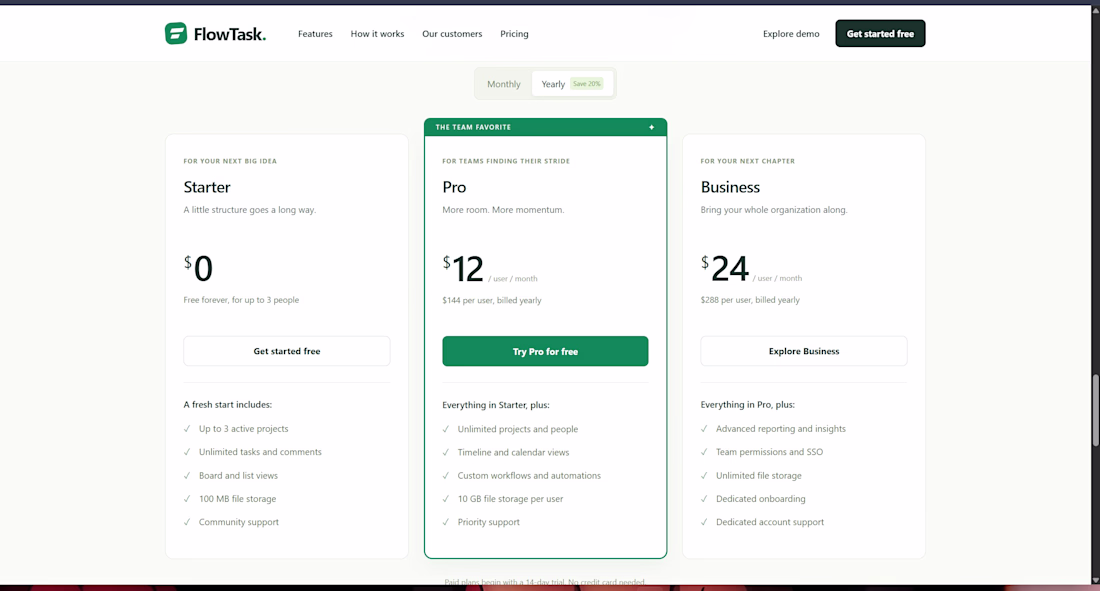This screenshot has width=1100, height=591.
Task: Click "Dedicated onboarding"
Action: tap(760, 499)
